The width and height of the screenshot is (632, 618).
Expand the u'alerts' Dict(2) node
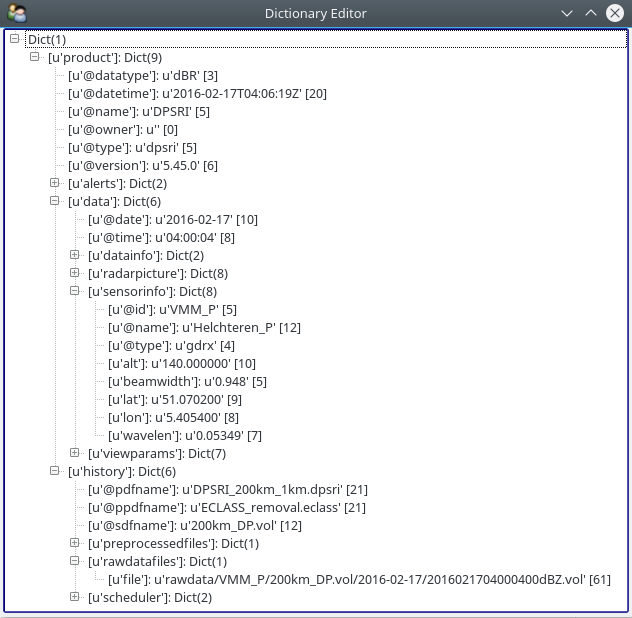54,183
